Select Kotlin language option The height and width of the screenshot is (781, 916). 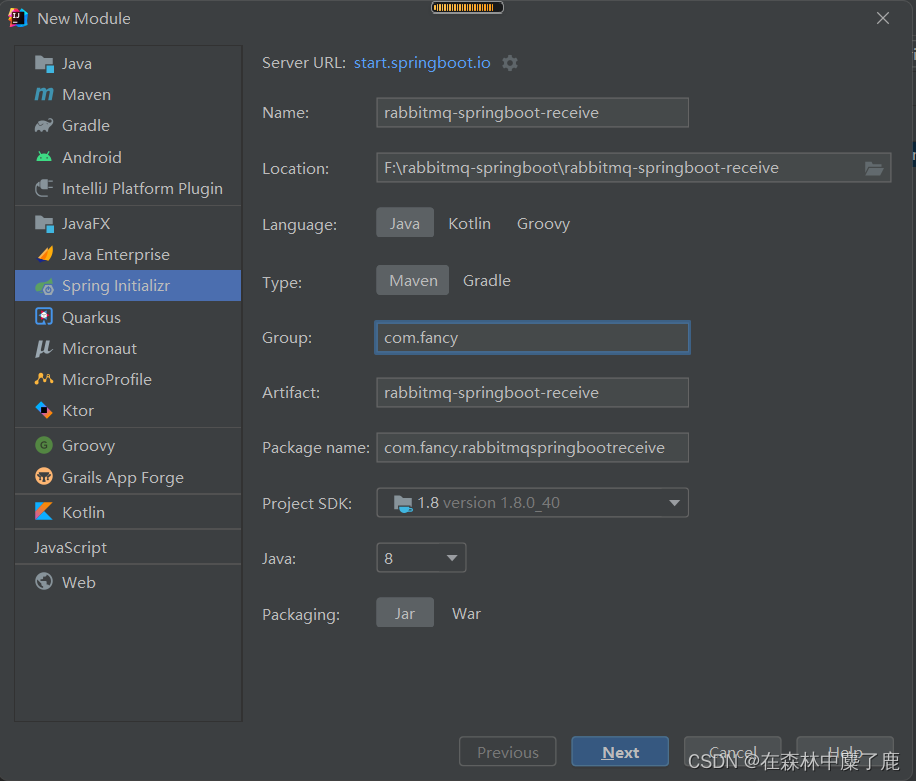click(470, 224)
